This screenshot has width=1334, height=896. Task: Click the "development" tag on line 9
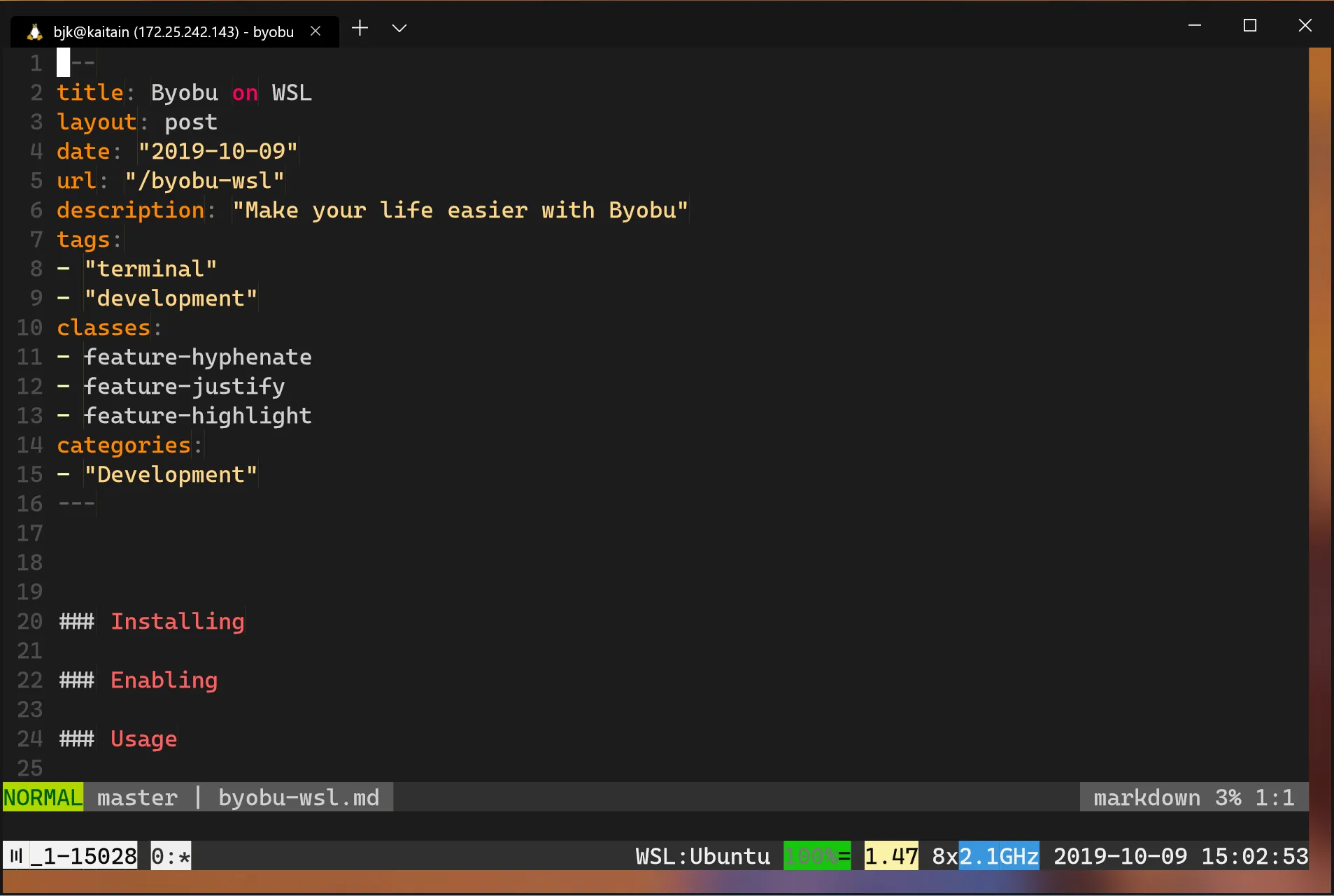(x=171, y=299)
